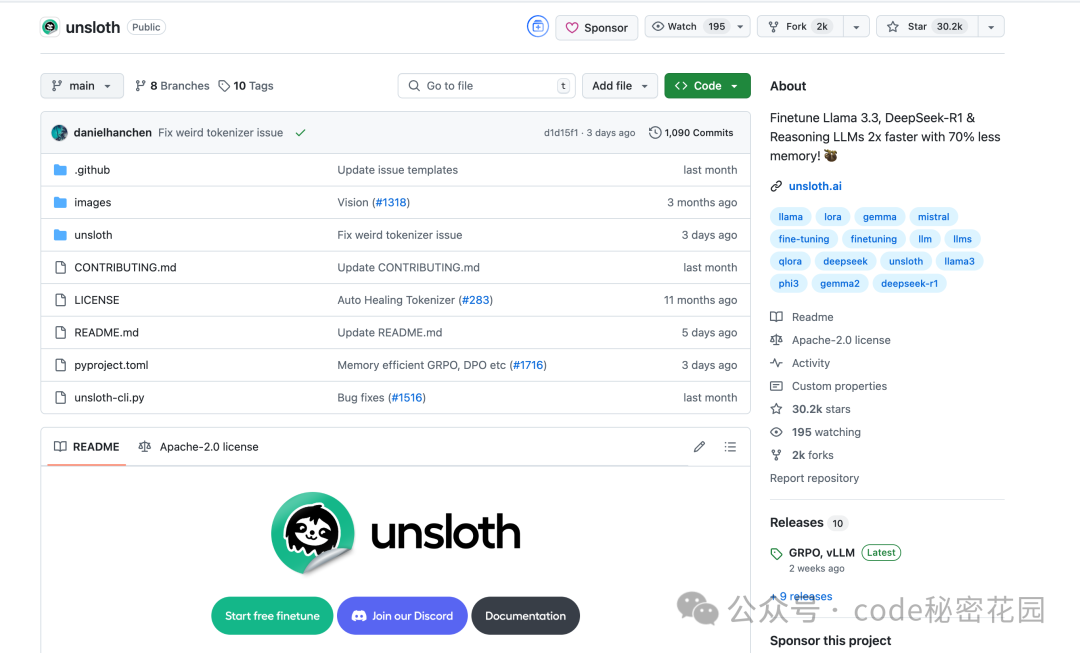The height and width of the screenshot is (653, 1080).
Task: Click Report repository
Action: click(x=814, y=478)
